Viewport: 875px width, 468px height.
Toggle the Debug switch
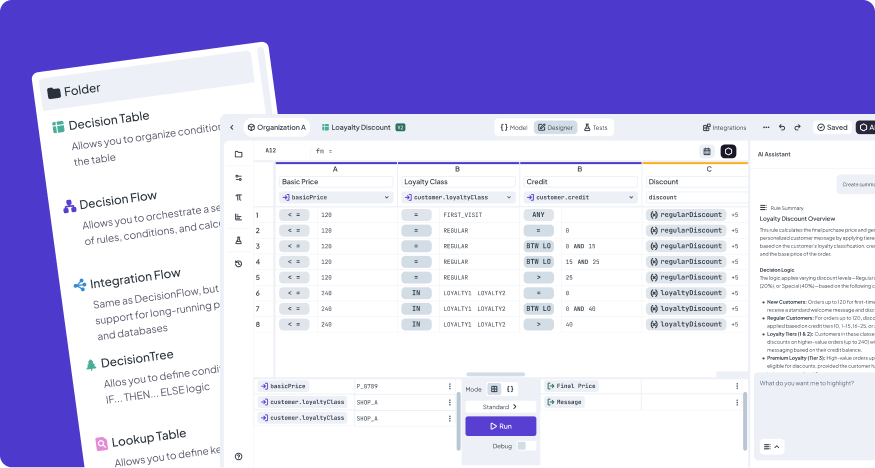tap(526, 446)
